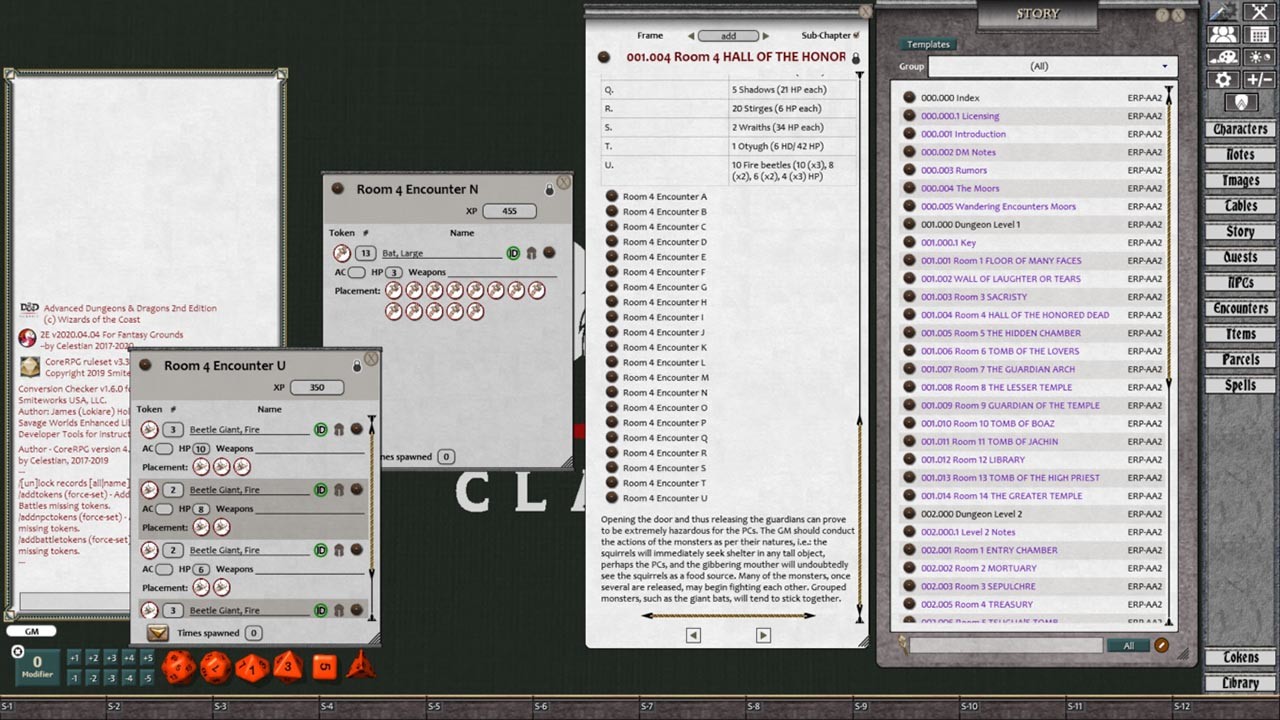
Task: Open the Party Sheet group icon
Action: pos(1222,33)
